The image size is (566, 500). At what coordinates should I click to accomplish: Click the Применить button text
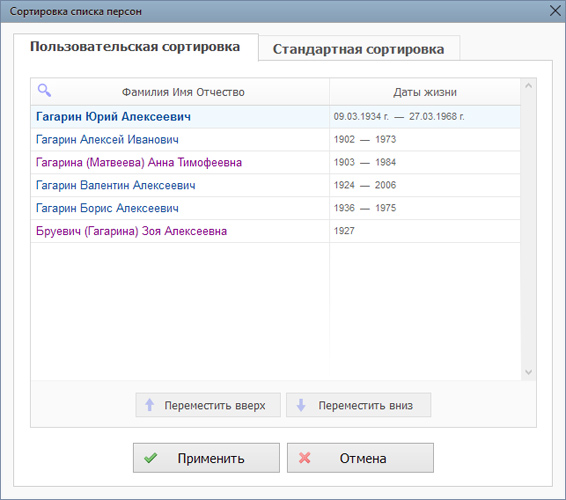211,458
